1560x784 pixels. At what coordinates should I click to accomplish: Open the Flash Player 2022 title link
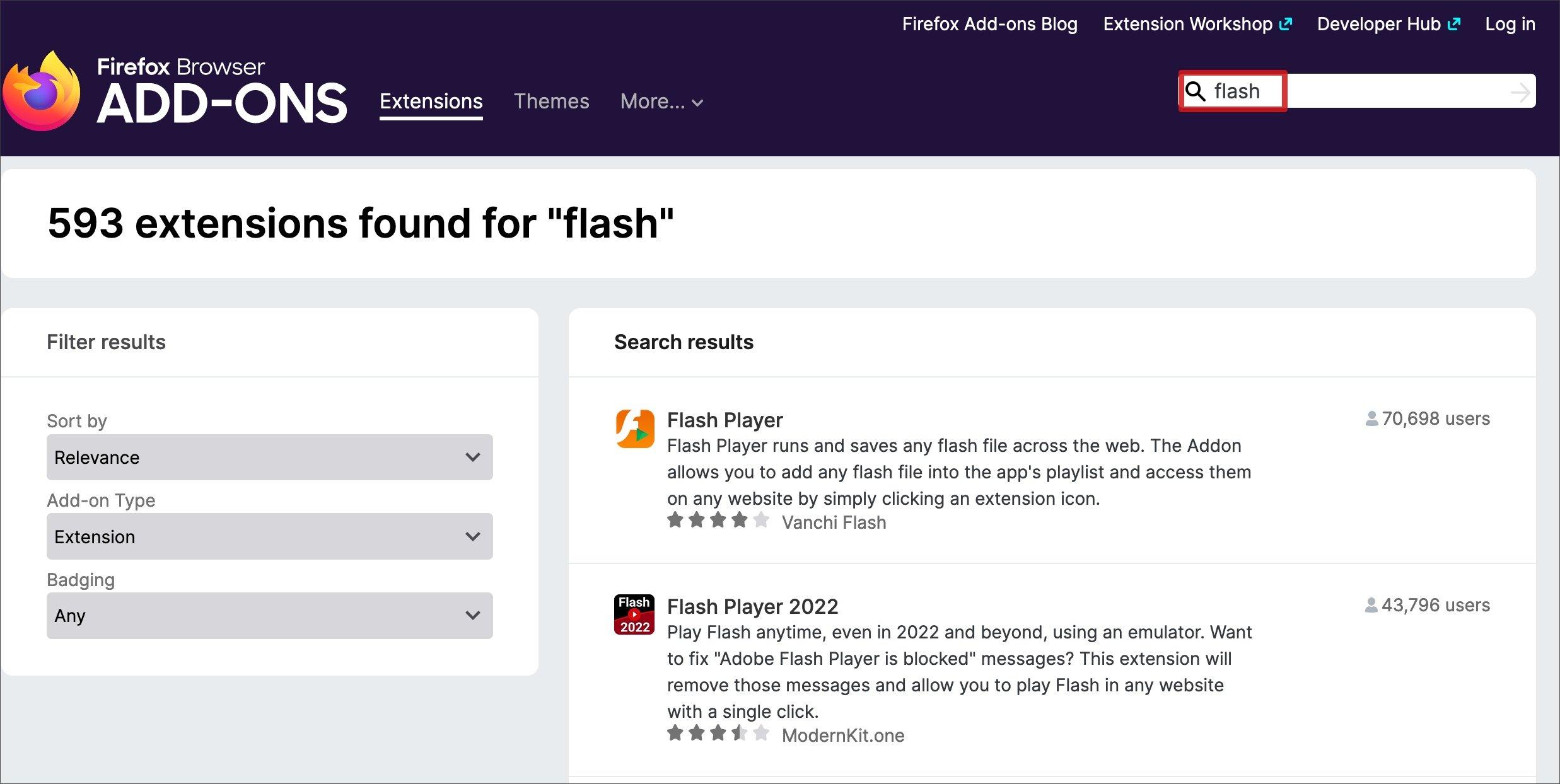[752, 606]
